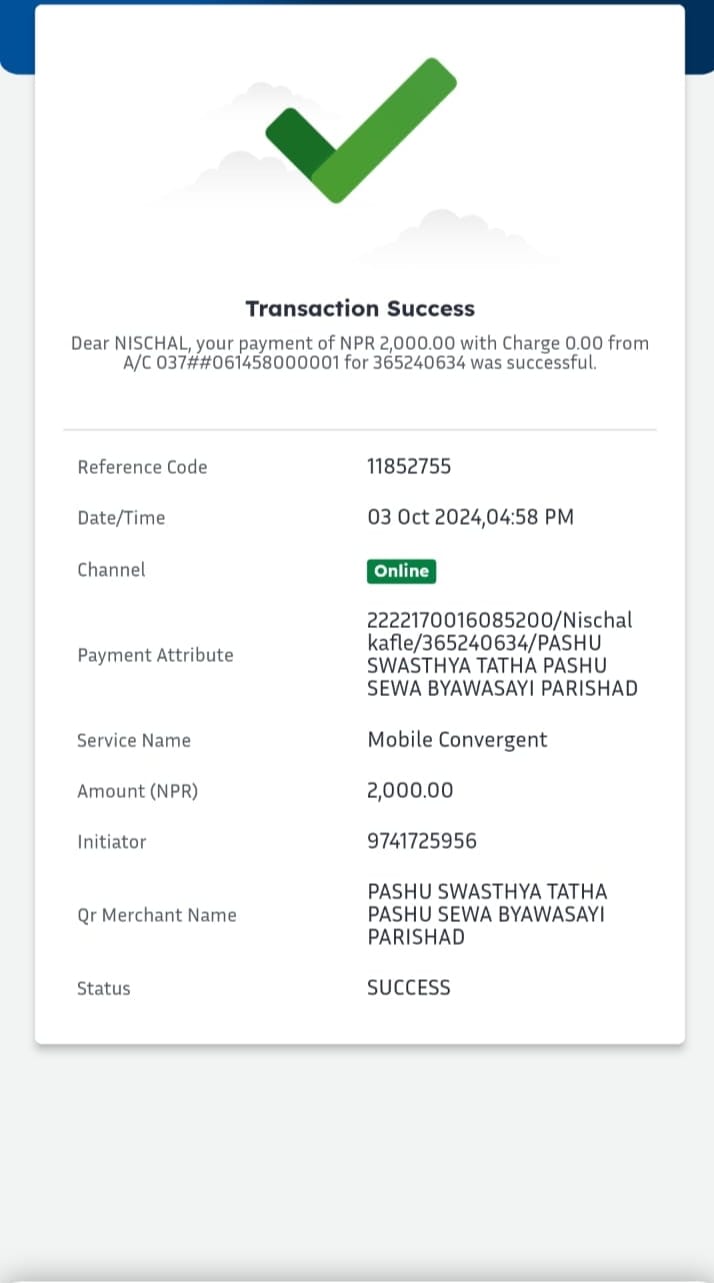Select the Qr Merchant Name value
The width and height of the screenshot is (714, 1283).
pyautogui.click(x=487, y=914)
